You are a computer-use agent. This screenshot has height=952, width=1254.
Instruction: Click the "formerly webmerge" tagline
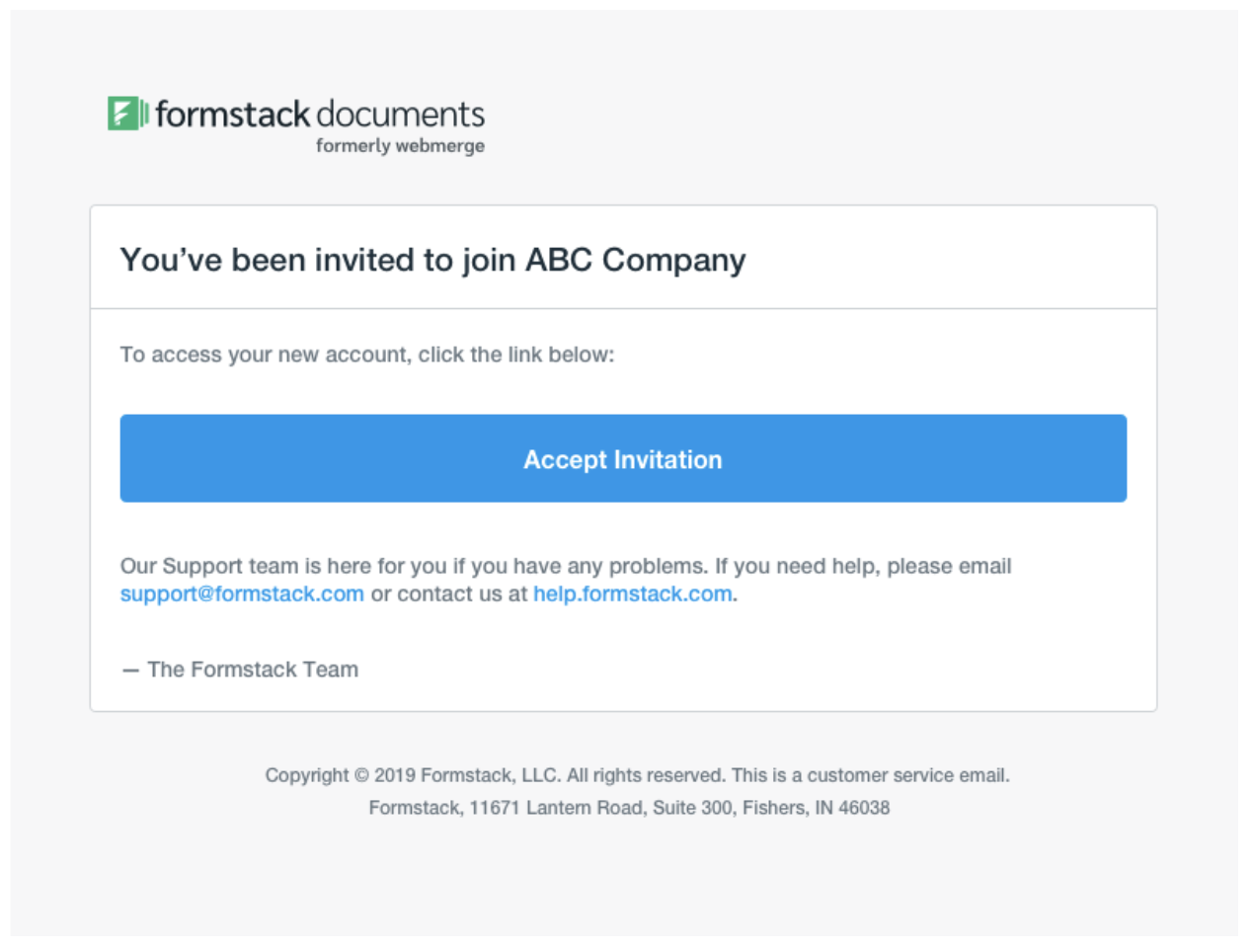pyautogui.click(x=400, y=146)
